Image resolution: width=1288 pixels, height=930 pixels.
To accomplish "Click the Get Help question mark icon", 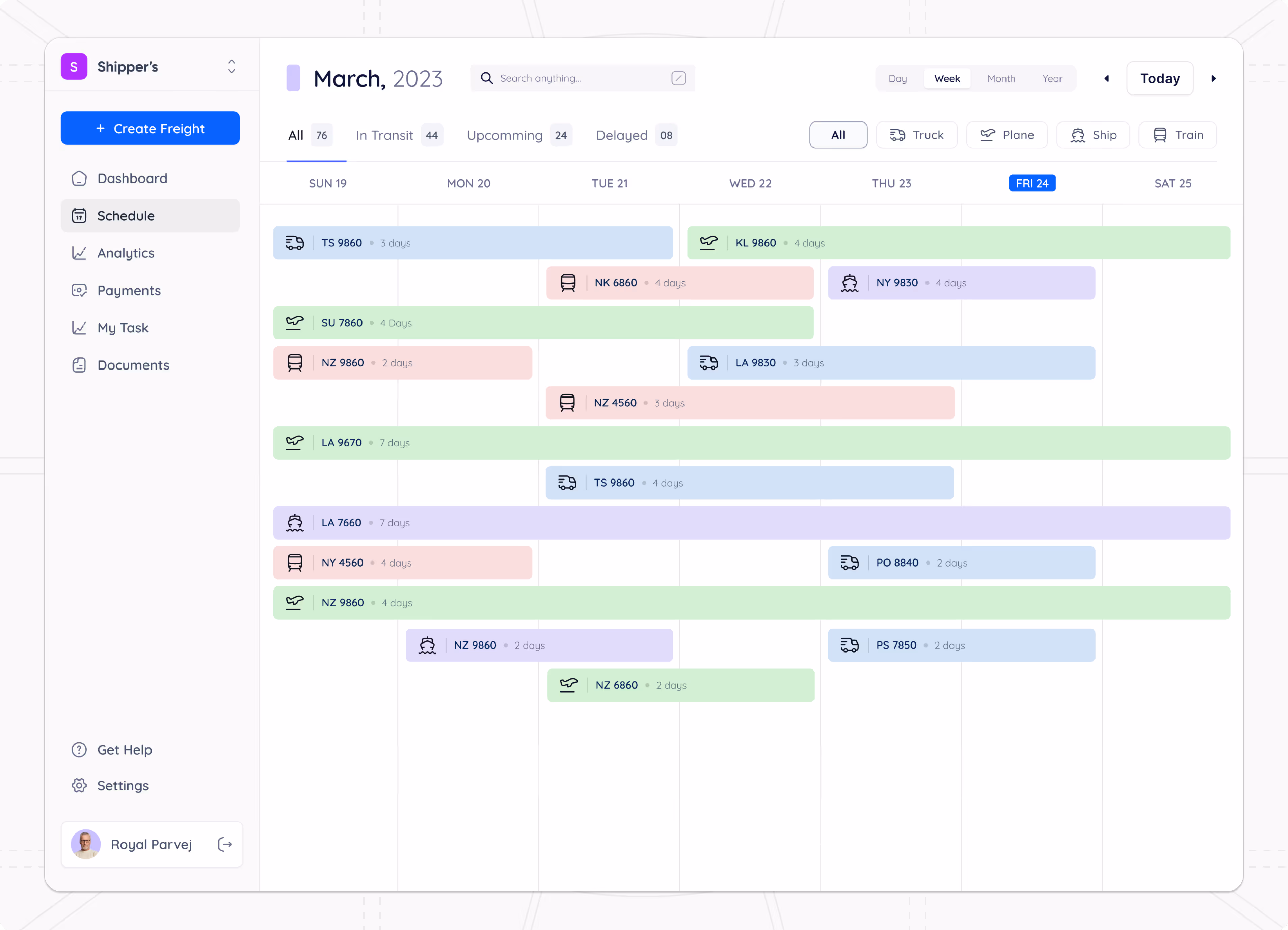I will (79, 749).
